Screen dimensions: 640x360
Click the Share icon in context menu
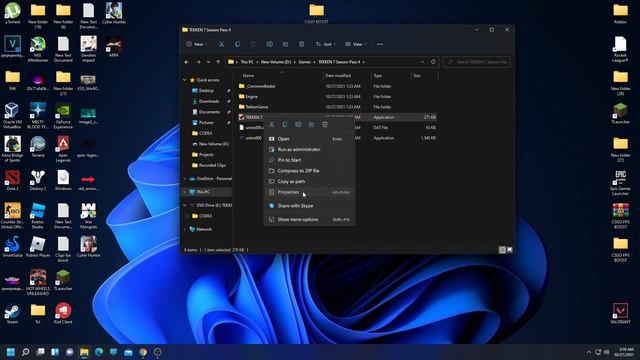311,124
